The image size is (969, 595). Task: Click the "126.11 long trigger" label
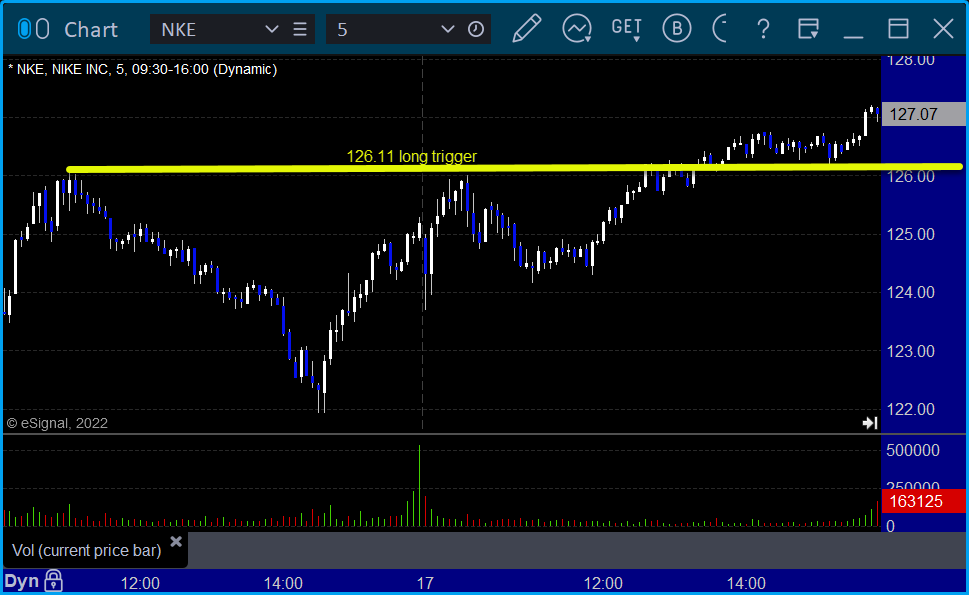point(412,156)
